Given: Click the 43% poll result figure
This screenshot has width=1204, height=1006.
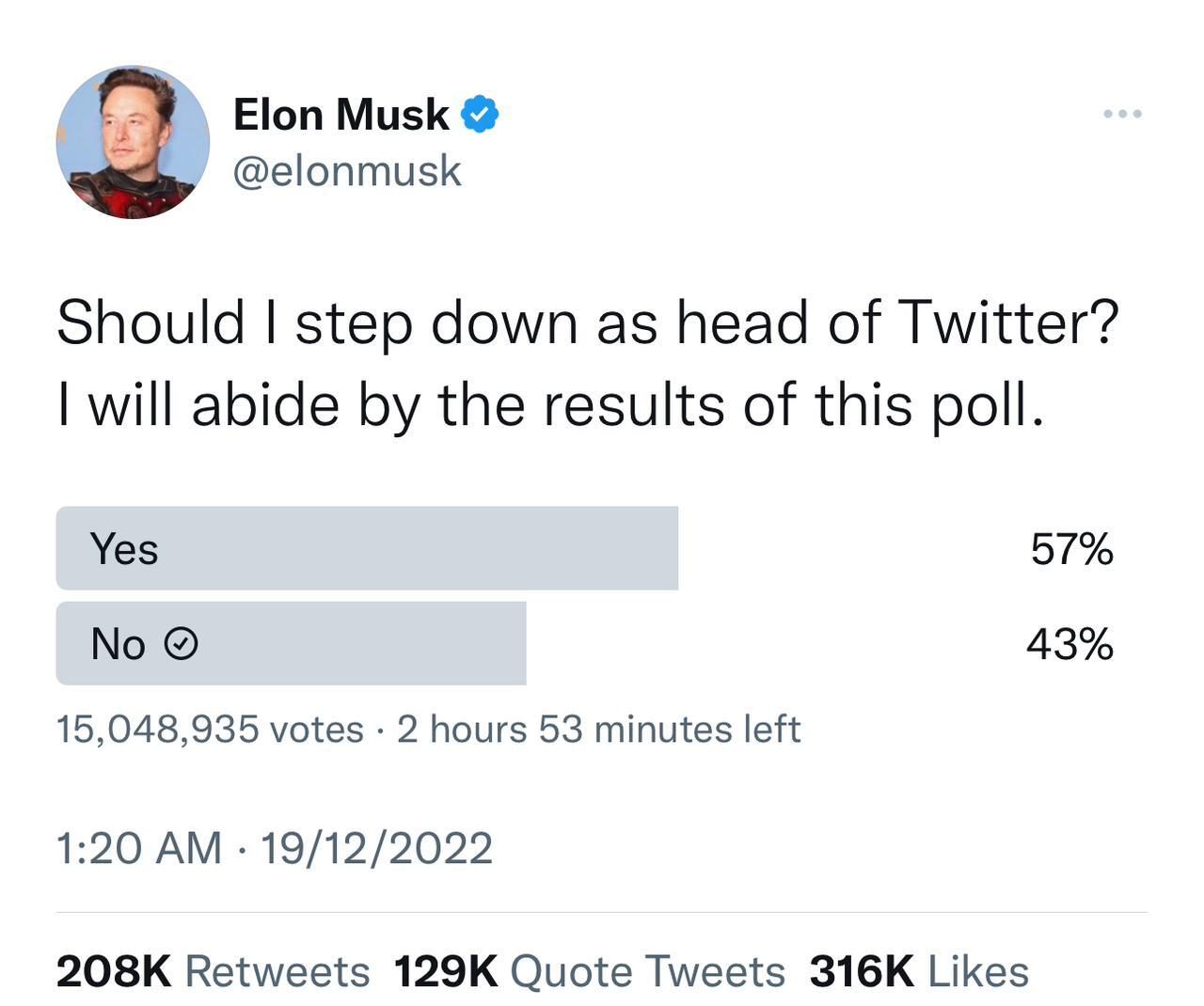Looking at the screenshot, I should click(1069, 644).
